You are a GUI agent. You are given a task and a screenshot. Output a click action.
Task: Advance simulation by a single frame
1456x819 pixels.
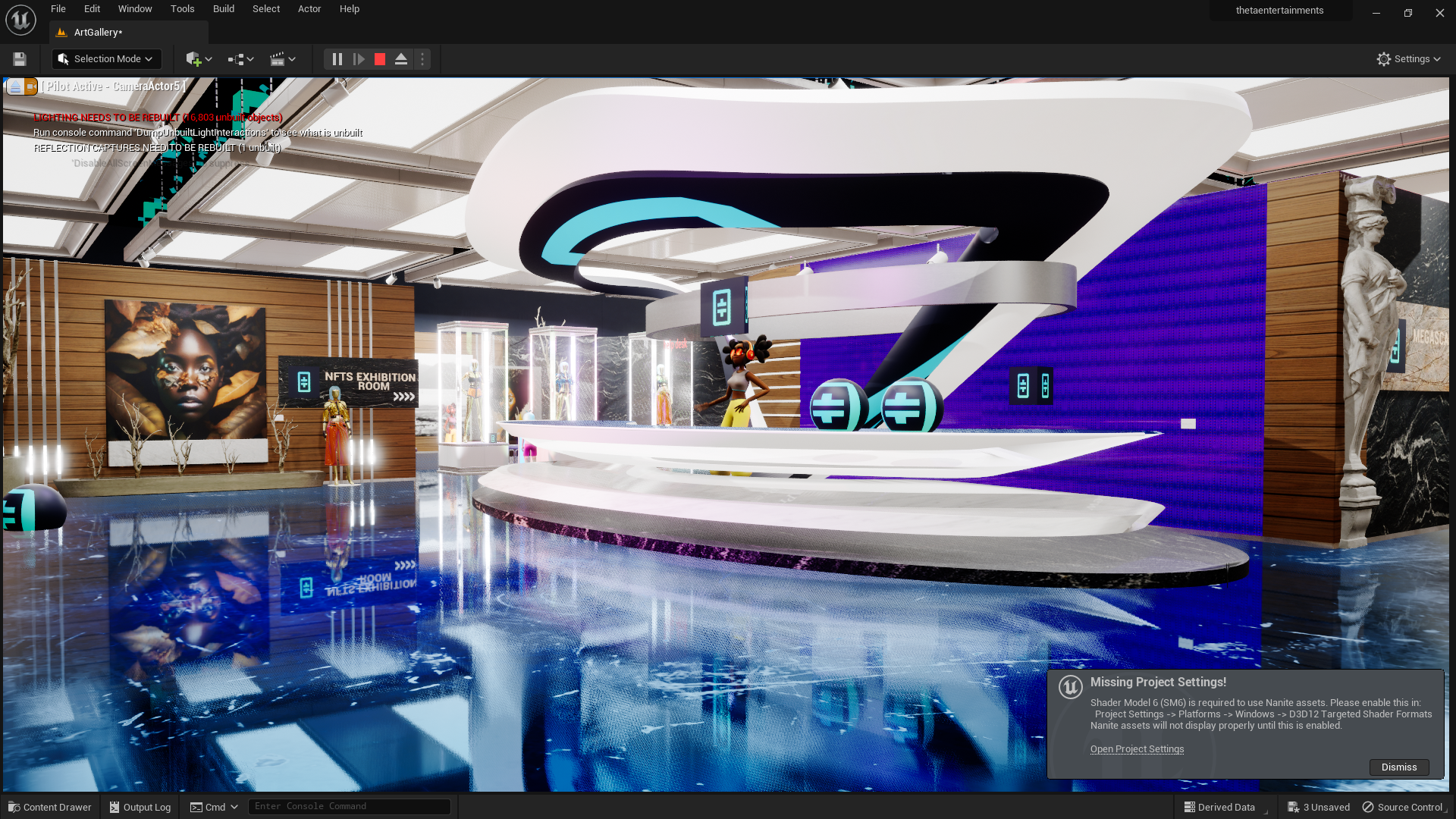click(359, 59)
